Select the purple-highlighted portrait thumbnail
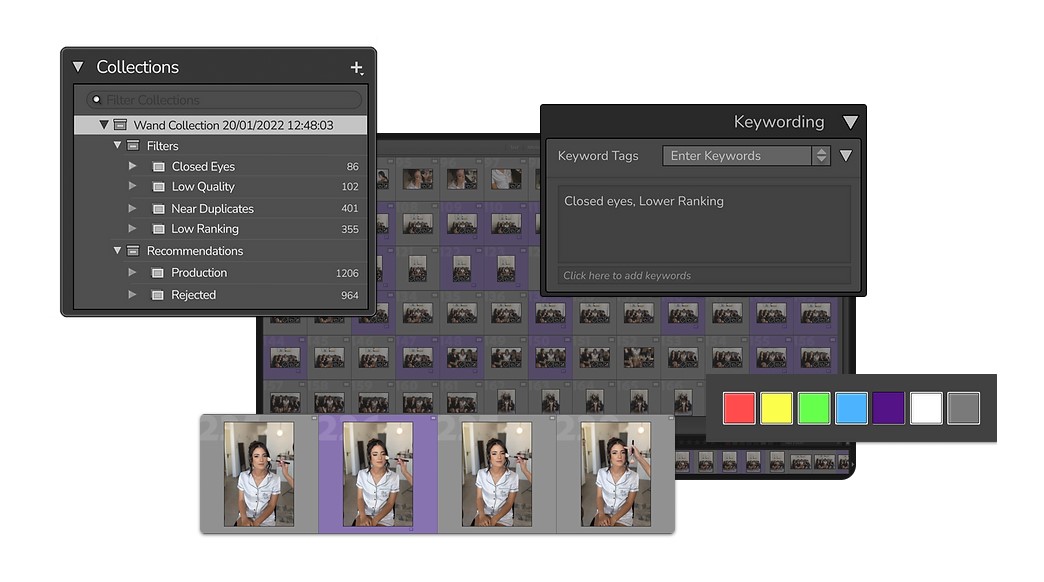 pyautogui.click(x=377, y=474)
